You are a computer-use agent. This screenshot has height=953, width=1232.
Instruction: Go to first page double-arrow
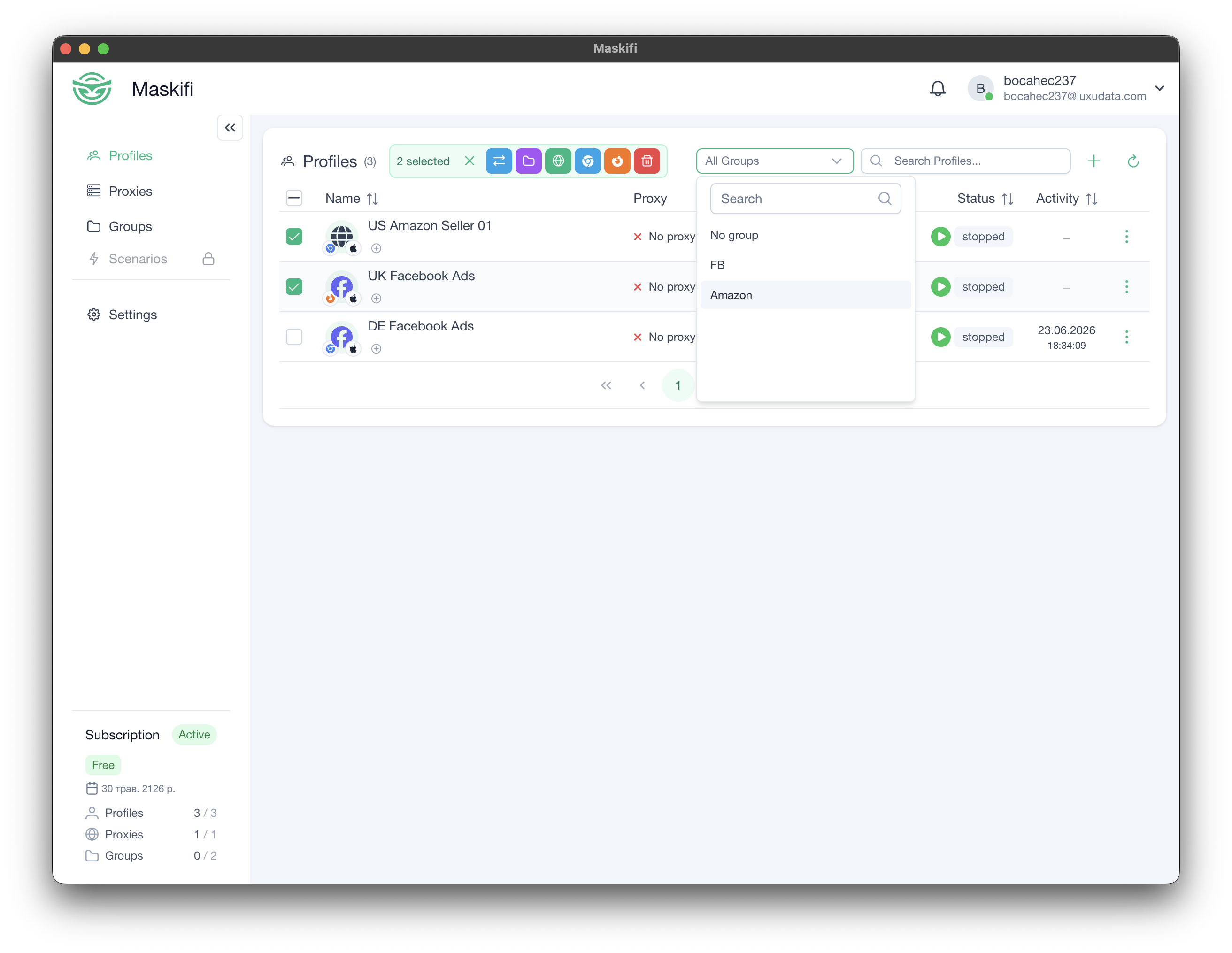[606, 386]
